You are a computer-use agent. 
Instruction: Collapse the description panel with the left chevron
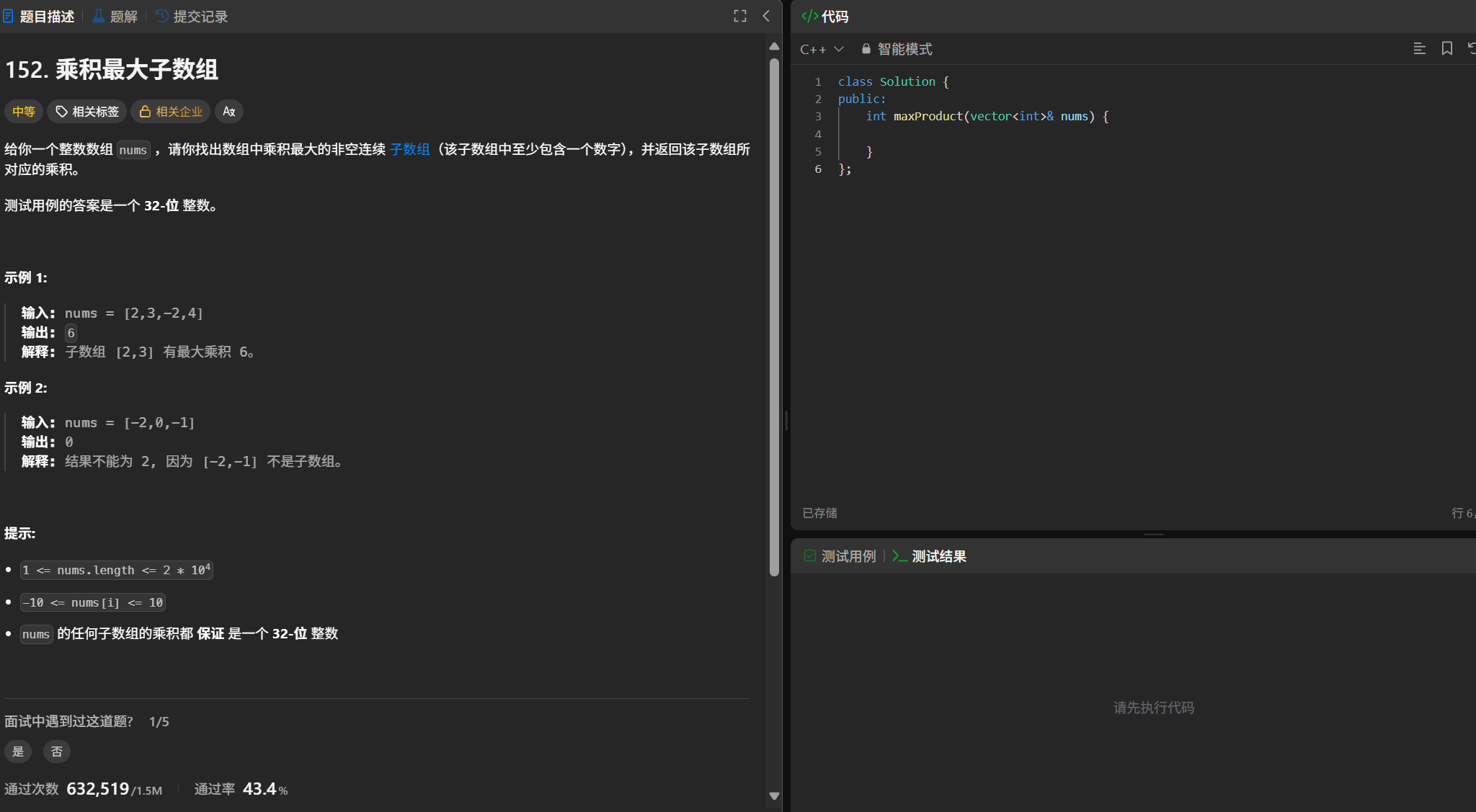coord(766,16)
